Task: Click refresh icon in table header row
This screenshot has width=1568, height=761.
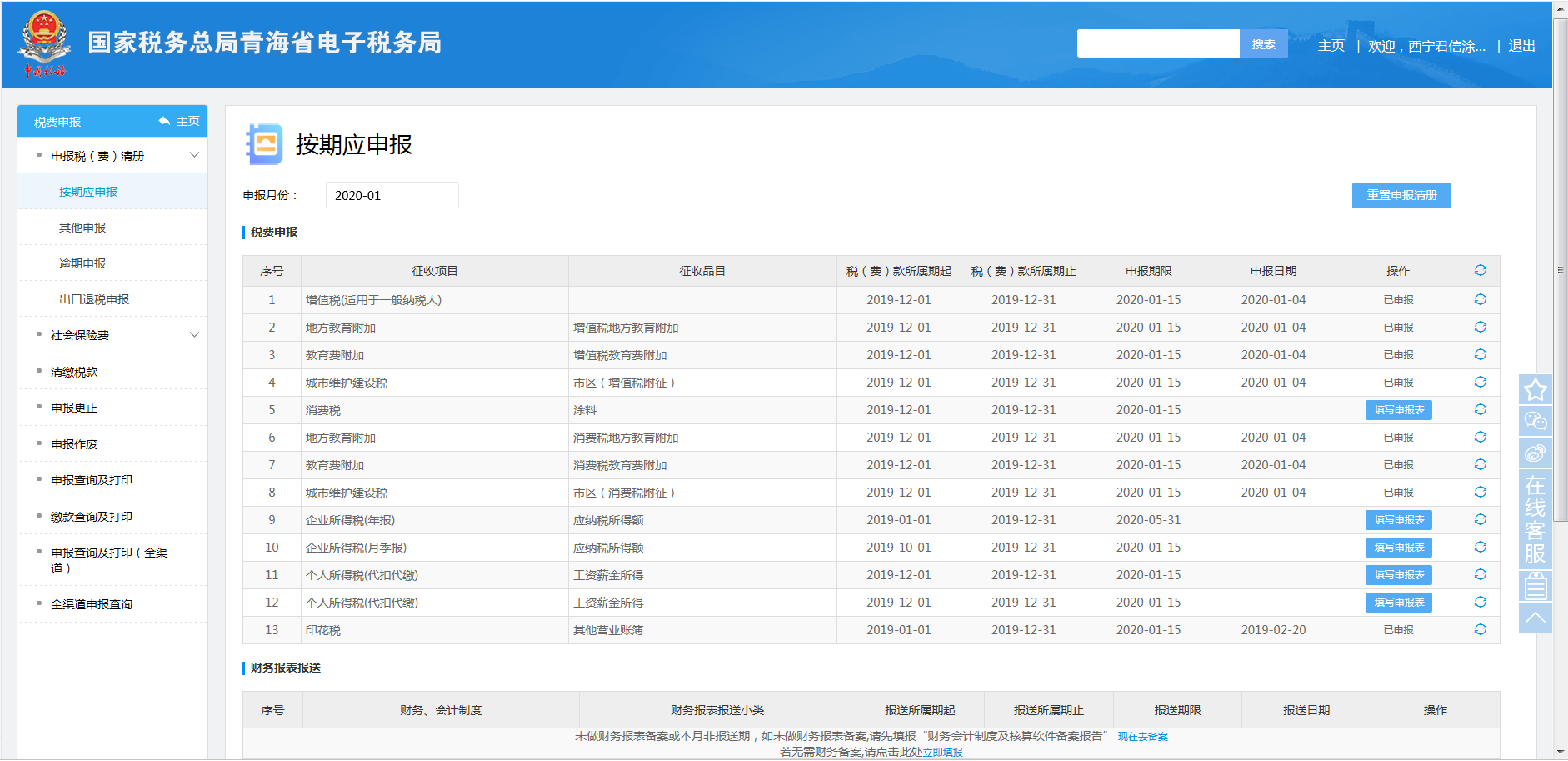Action: coord(1480,270)
